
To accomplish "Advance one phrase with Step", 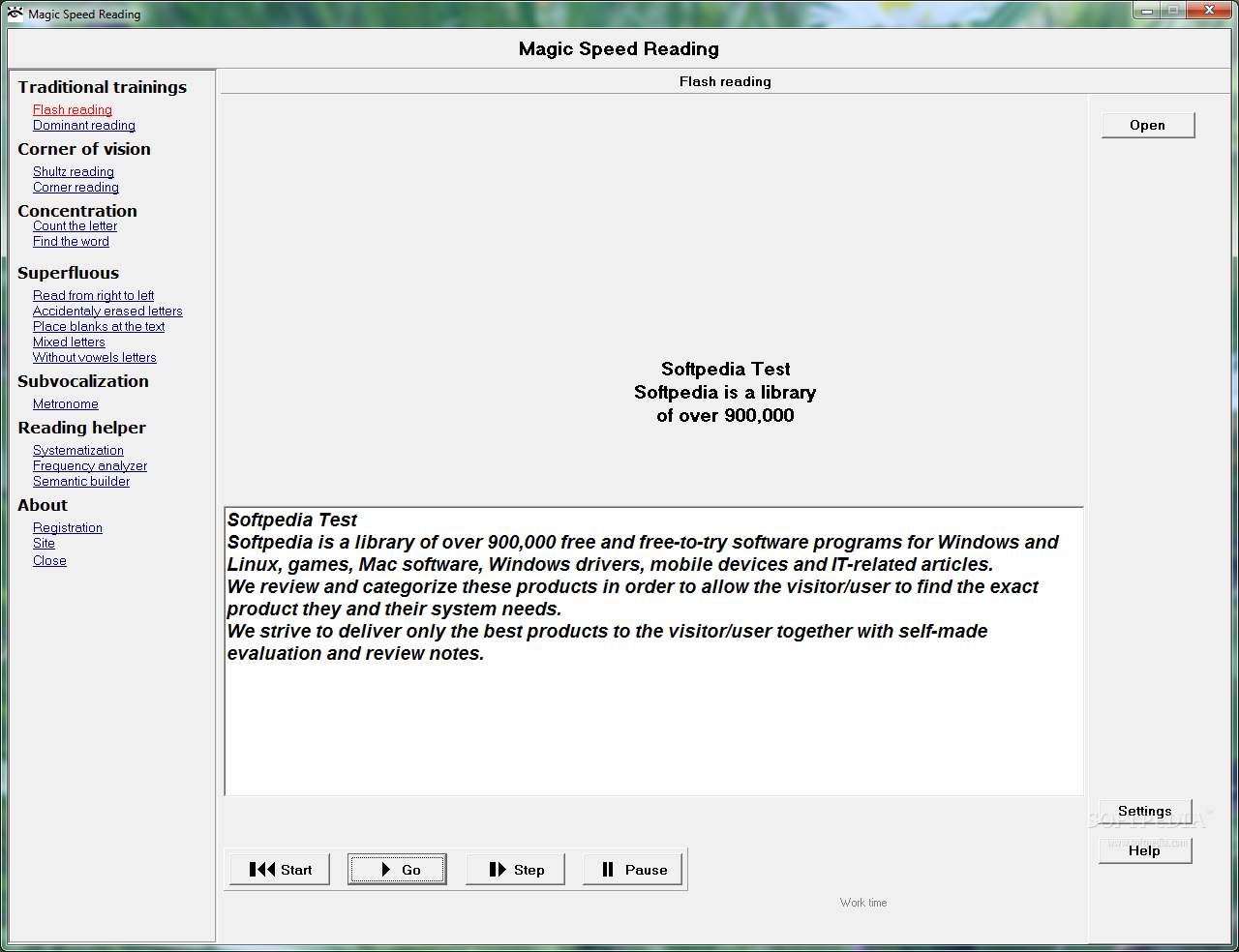I will (x=515, y=870).
